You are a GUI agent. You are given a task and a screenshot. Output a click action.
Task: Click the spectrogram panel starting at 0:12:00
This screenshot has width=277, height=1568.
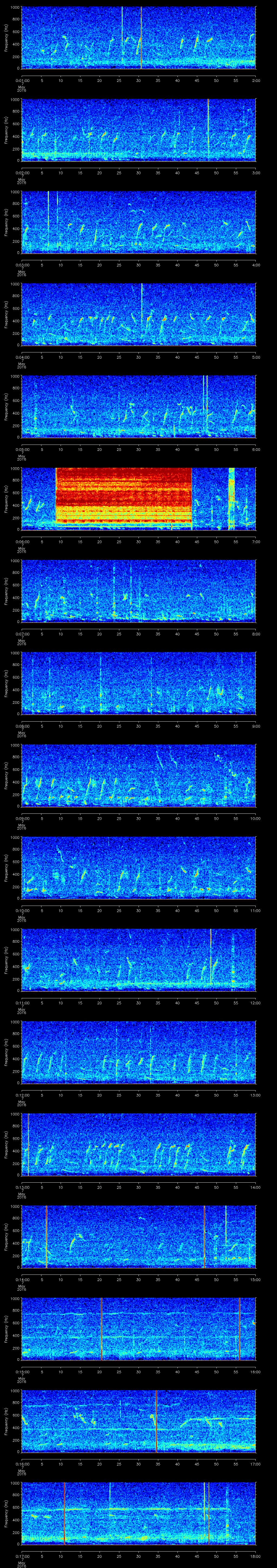pyautogui.click(x=139, y=1052)
